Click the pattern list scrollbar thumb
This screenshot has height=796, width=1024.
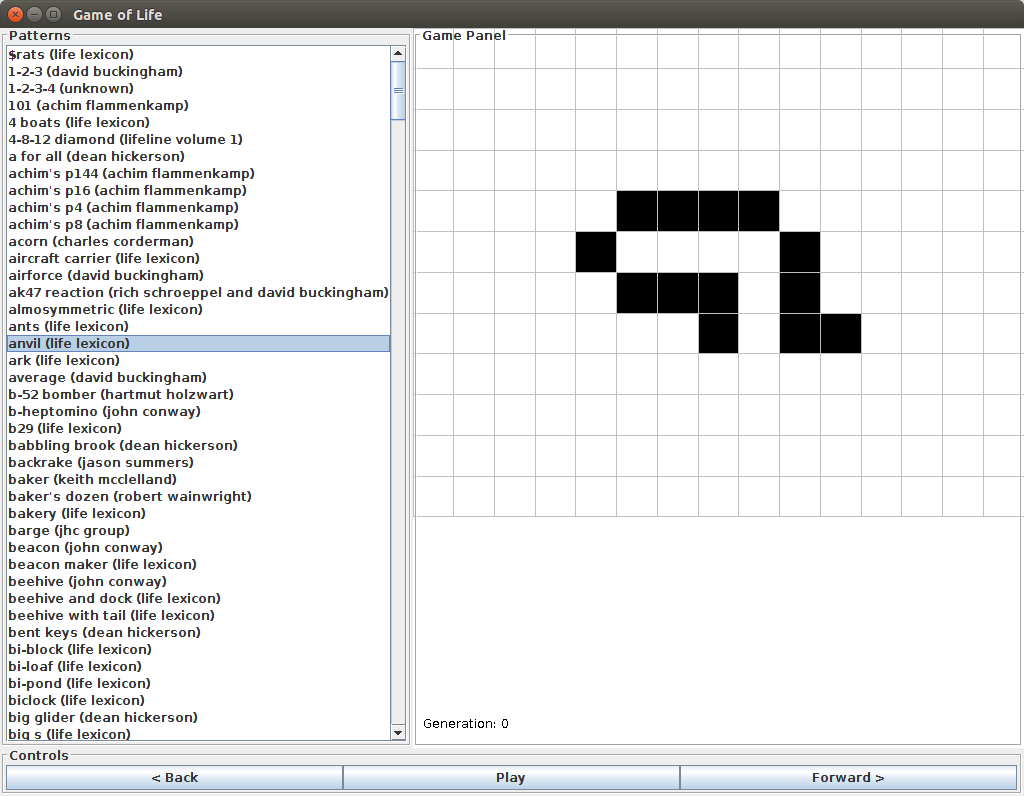click(x=398, y=90)
